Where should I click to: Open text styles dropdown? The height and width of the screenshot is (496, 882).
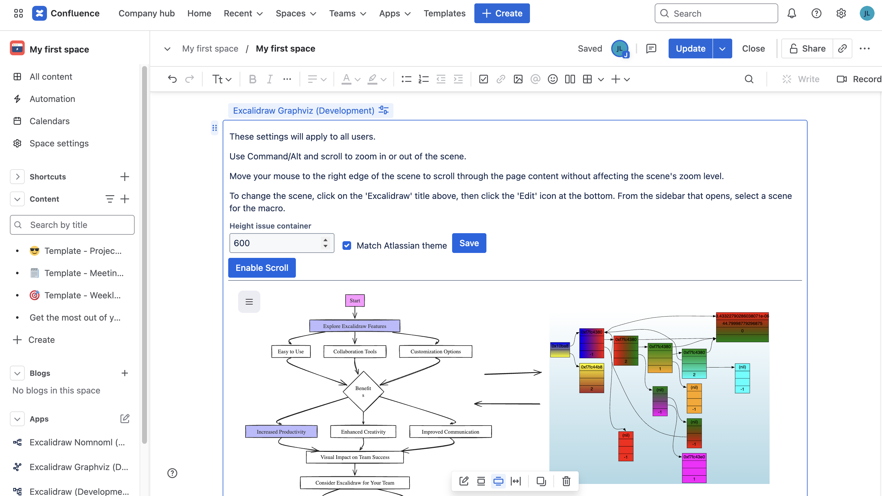[222, 79]
